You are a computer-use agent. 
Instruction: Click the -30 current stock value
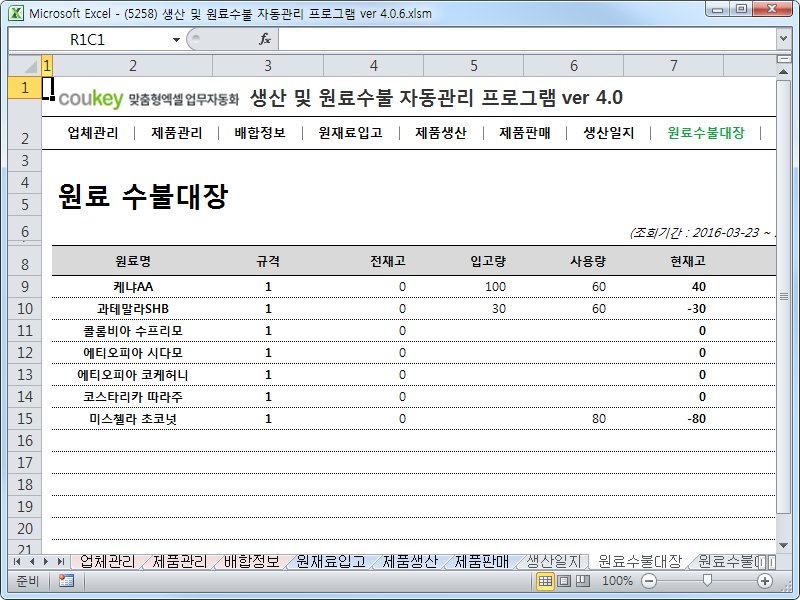tap(696, 309)
